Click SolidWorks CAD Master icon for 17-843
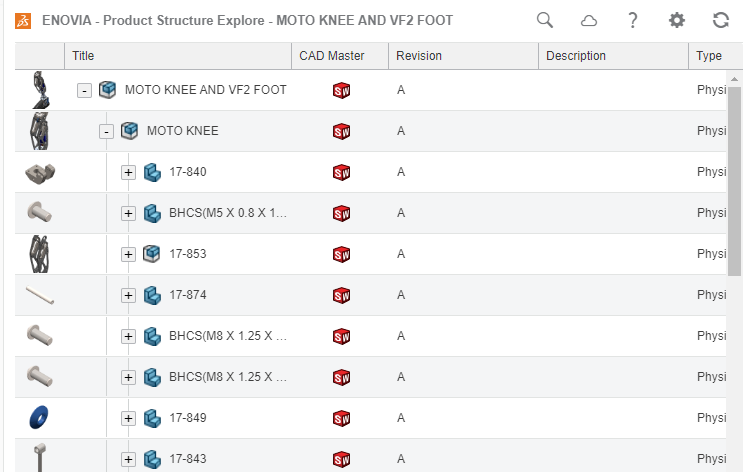The image size is (751, 472). tap(341, 460)
